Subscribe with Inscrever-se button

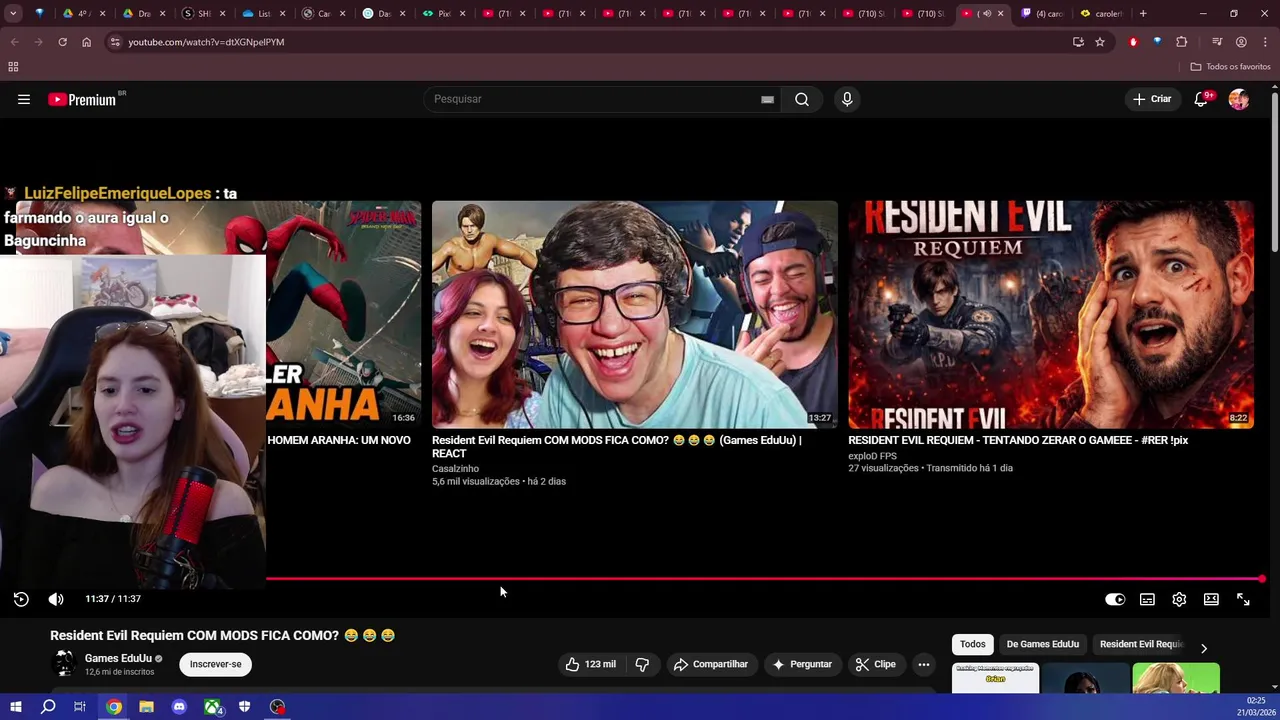[x=216, y=664]
